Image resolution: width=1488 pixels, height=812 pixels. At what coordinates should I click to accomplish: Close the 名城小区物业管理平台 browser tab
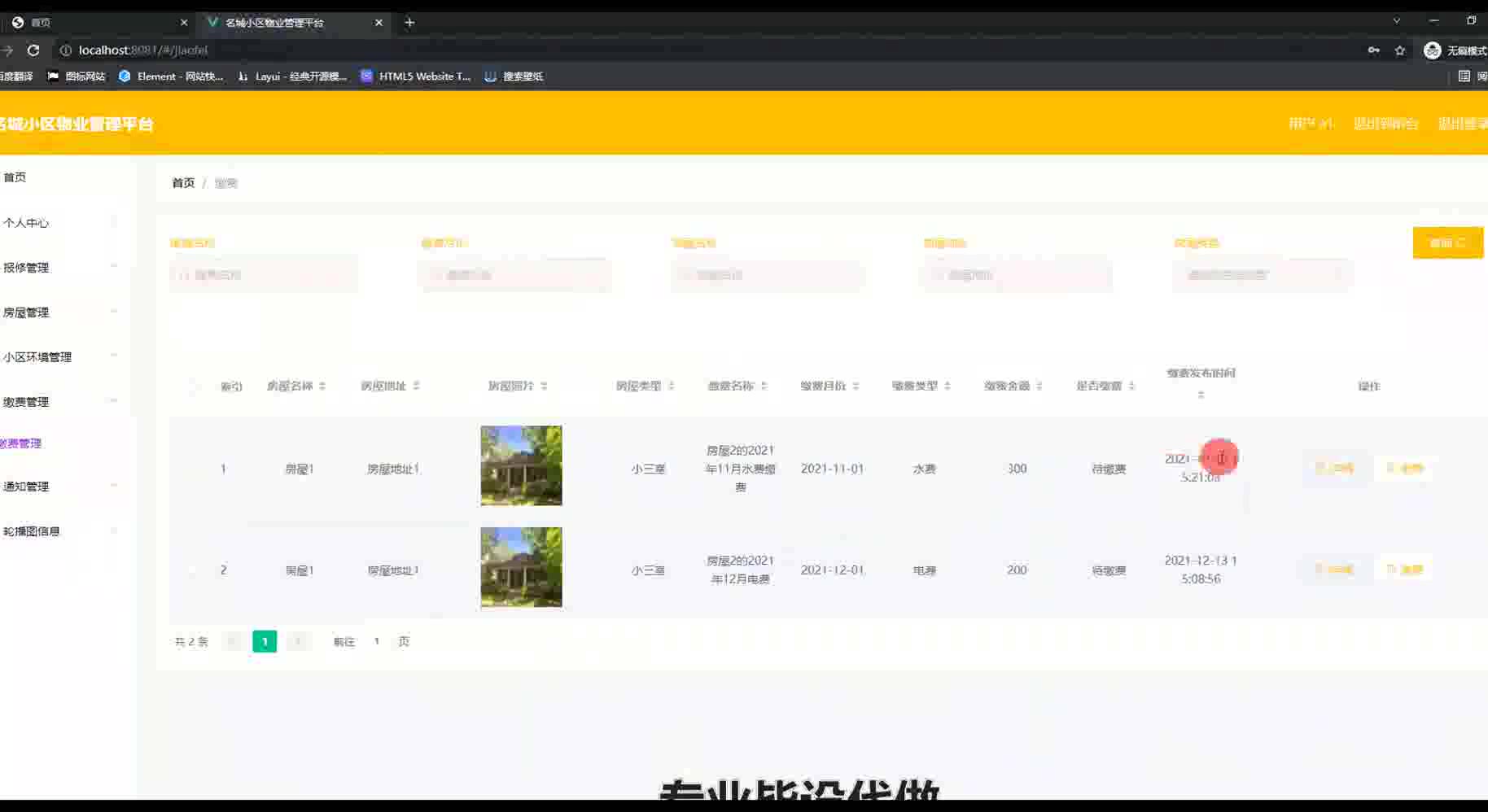tap(379, 23)
